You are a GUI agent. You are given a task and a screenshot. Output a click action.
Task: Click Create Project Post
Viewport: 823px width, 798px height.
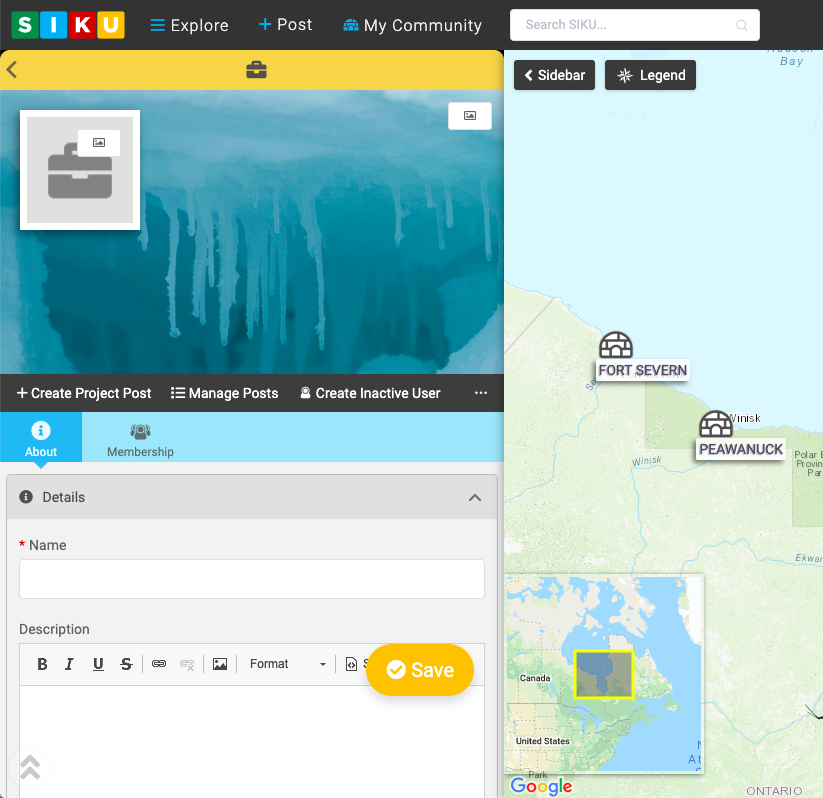click(x=84, y=393)
